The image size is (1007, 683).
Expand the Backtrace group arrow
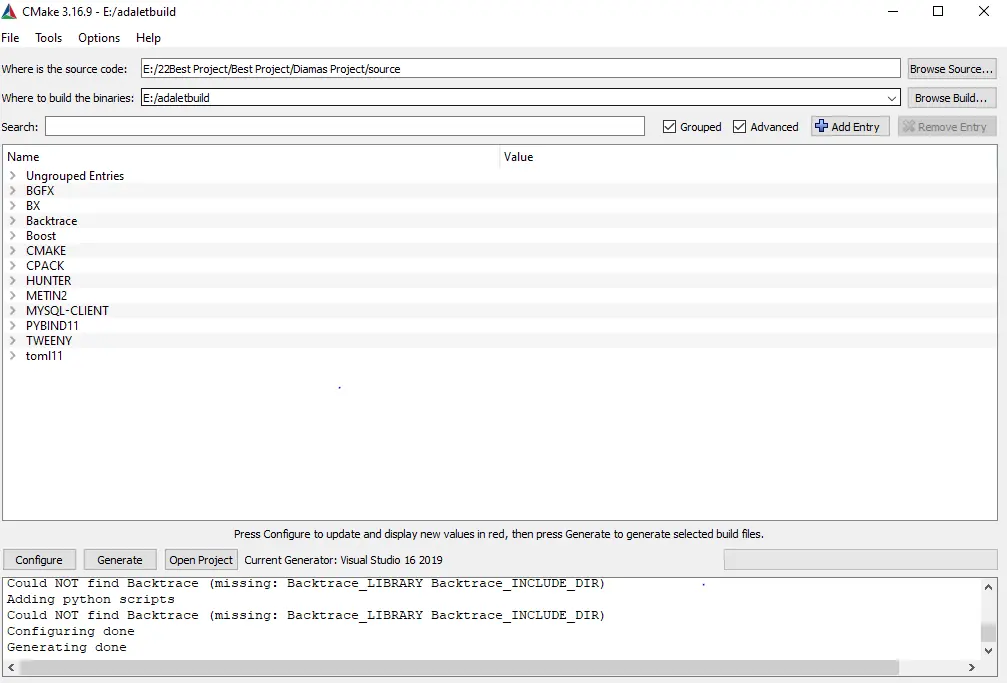click(13, 220)
